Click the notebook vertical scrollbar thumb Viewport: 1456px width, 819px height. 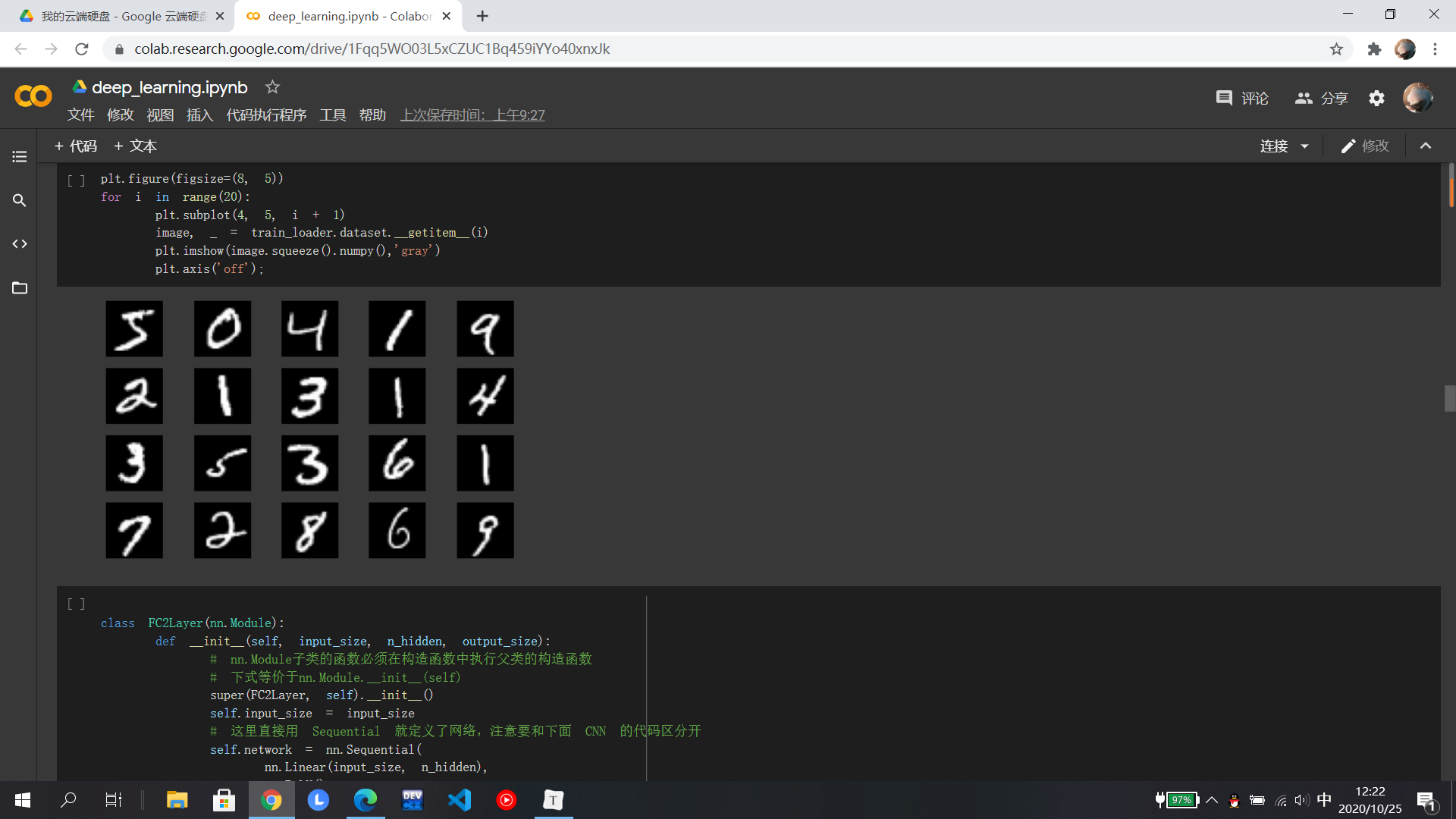coord(1450,398)
